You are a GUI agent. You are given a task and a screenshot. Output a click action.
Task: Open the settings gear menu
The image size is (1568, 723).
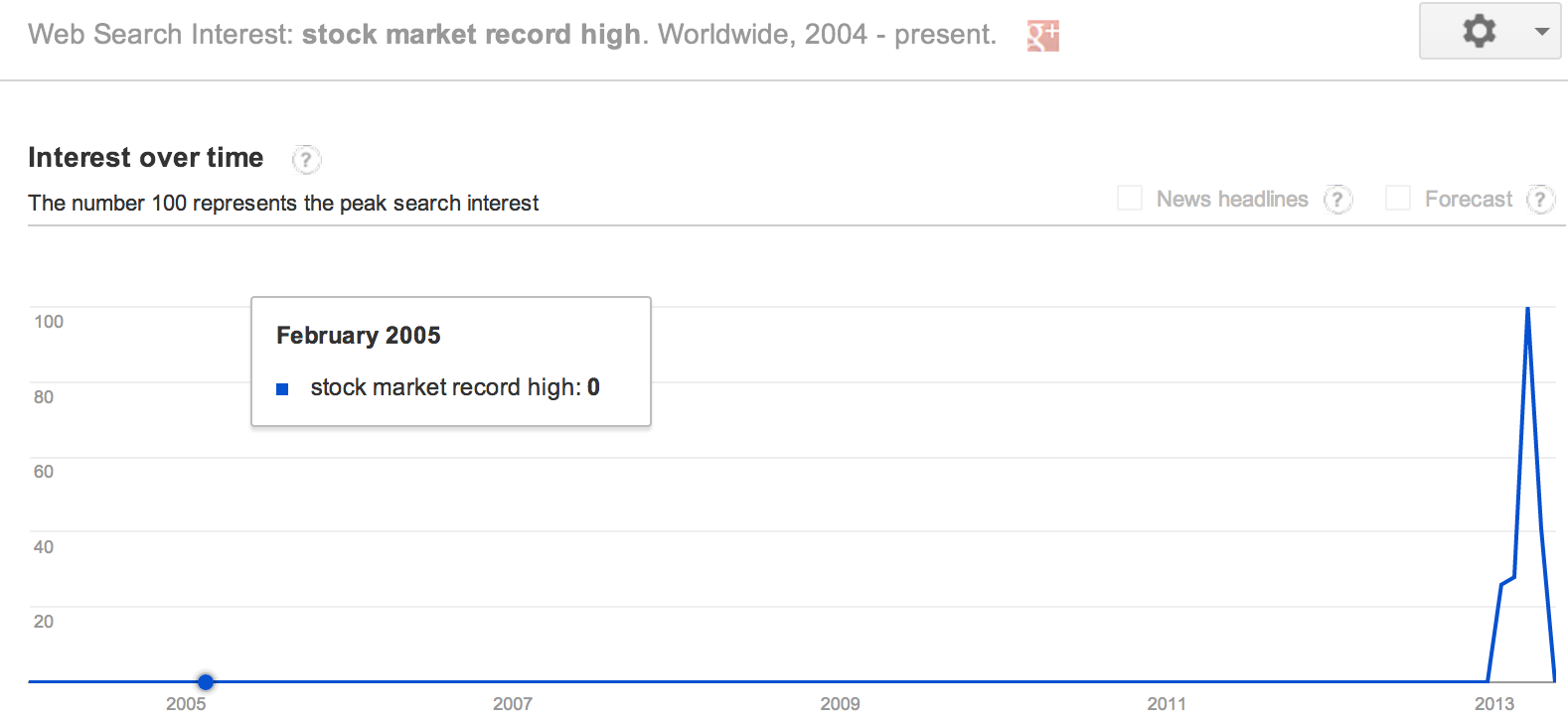pos(1479,31)
